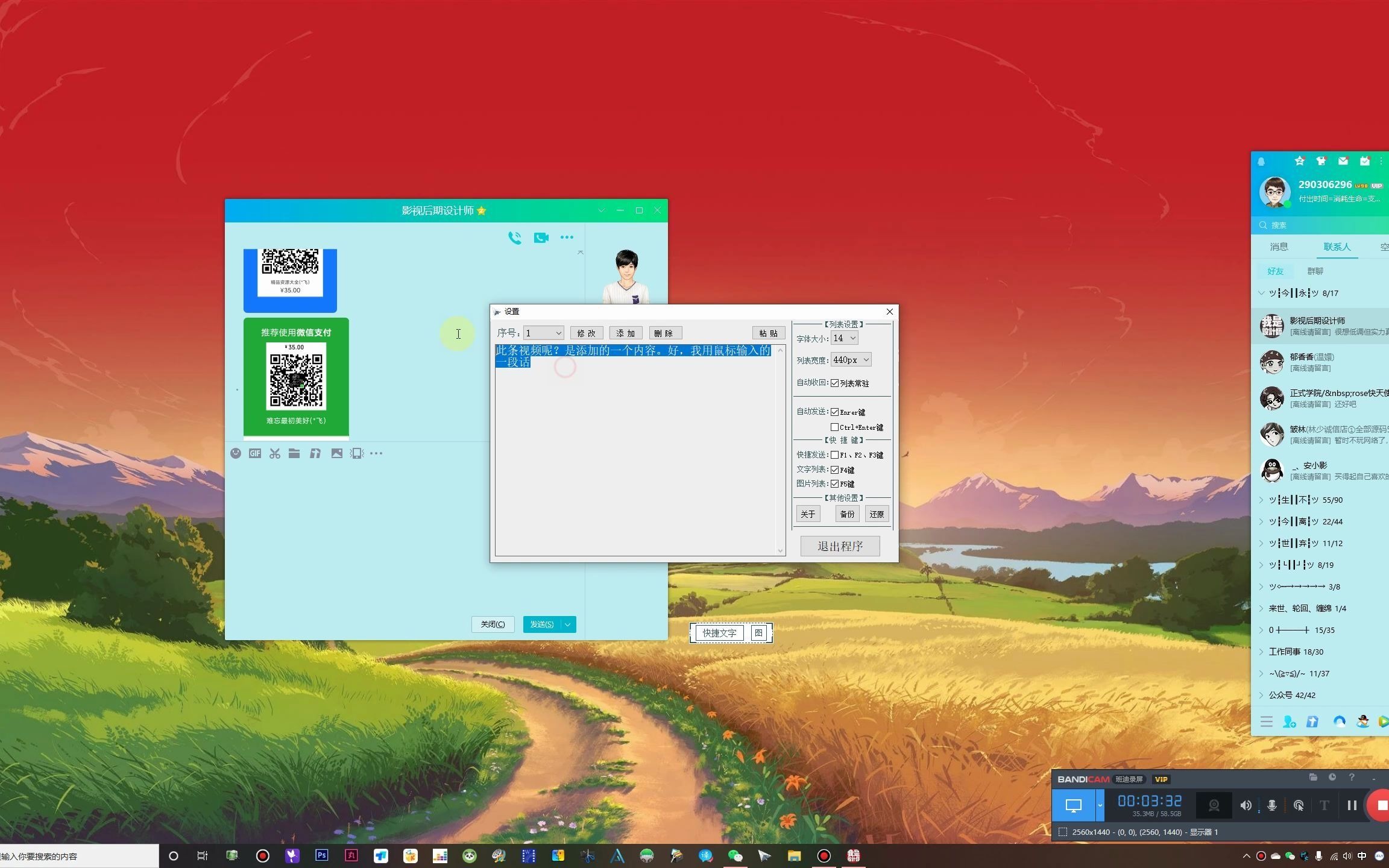This screenshot has height=868, width=1389.
Task: Click the Bandicam webcam overlay icon
Action: (x=1214, y=805)
